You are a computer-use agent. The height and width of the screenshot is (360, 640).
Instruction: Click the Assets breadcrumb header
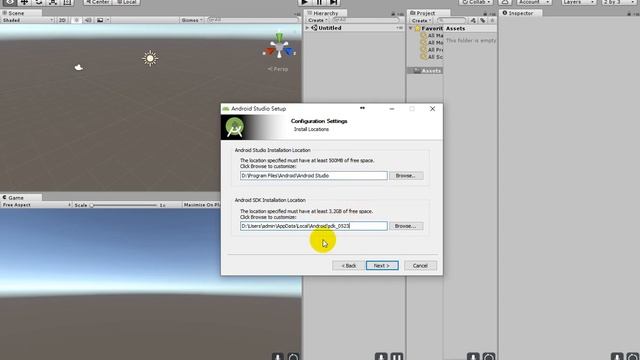pos(456,29)
